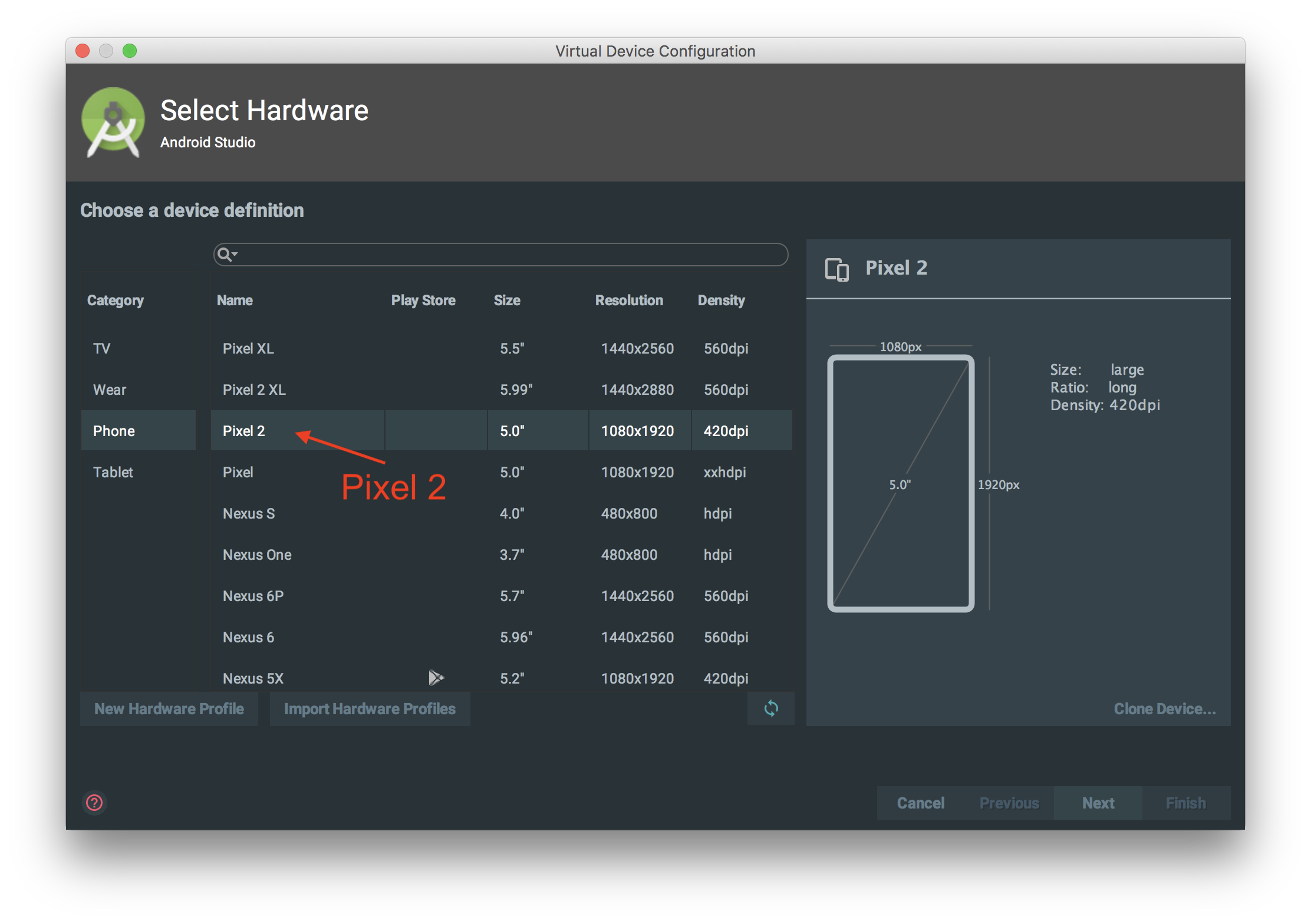Select the Nexus 6 device row
This screenshot has height=924, width=1311.
(x=501, y=637)
